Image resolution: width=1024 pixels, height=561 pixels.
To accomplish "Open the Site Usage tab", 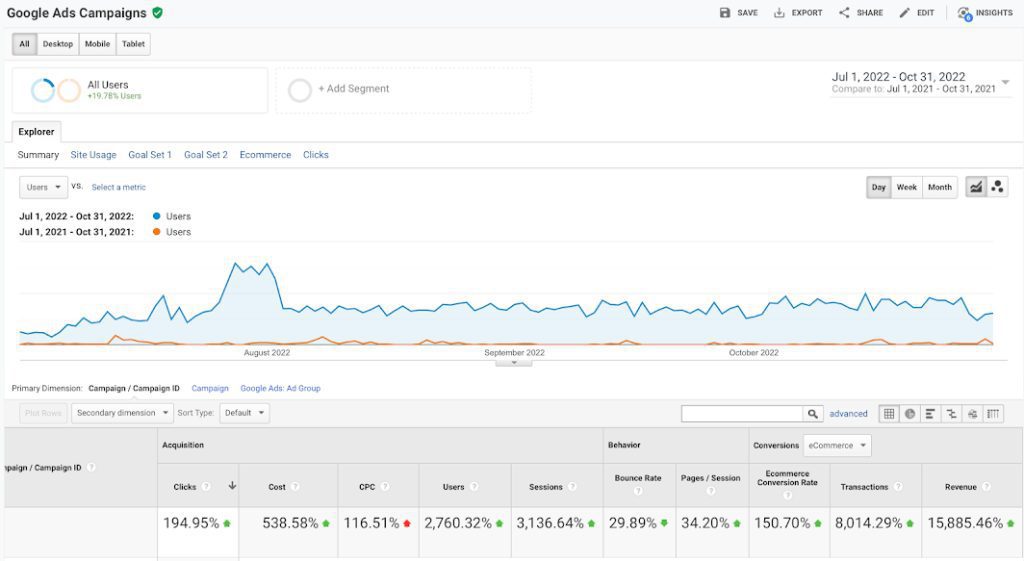I will point(93,155).
